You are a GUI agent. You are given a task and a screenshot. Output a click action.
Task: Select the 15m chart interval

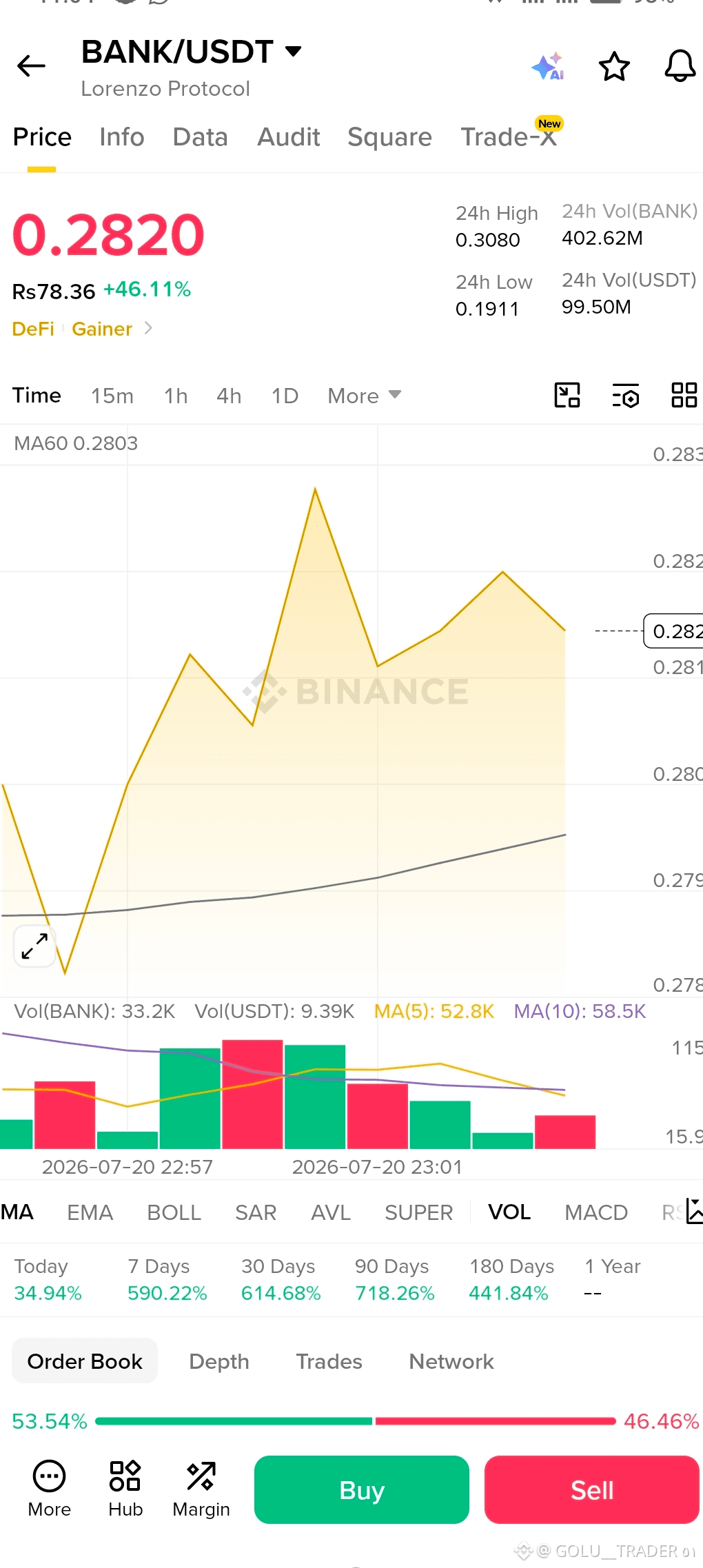click(112, 396)
